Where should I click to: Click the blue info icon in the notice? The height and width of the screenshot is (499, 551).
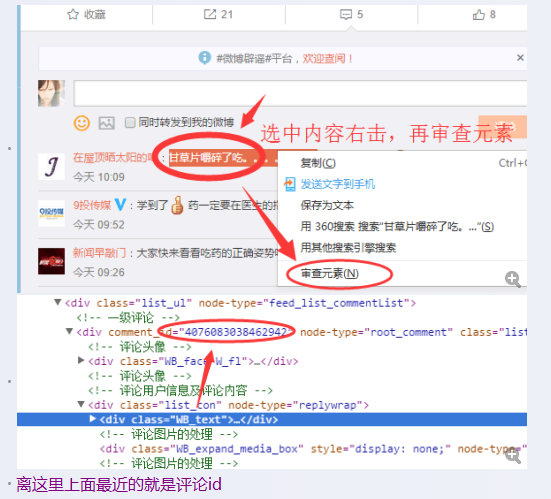pos(205,58)
